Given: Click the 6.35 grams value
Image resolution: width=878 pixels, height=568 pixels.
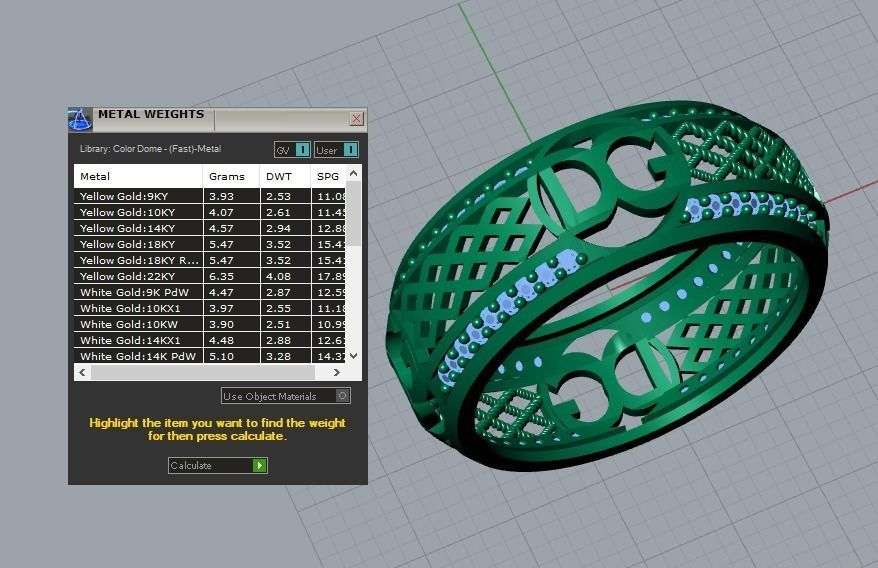Looking at the screenshot, I should 221,277.
